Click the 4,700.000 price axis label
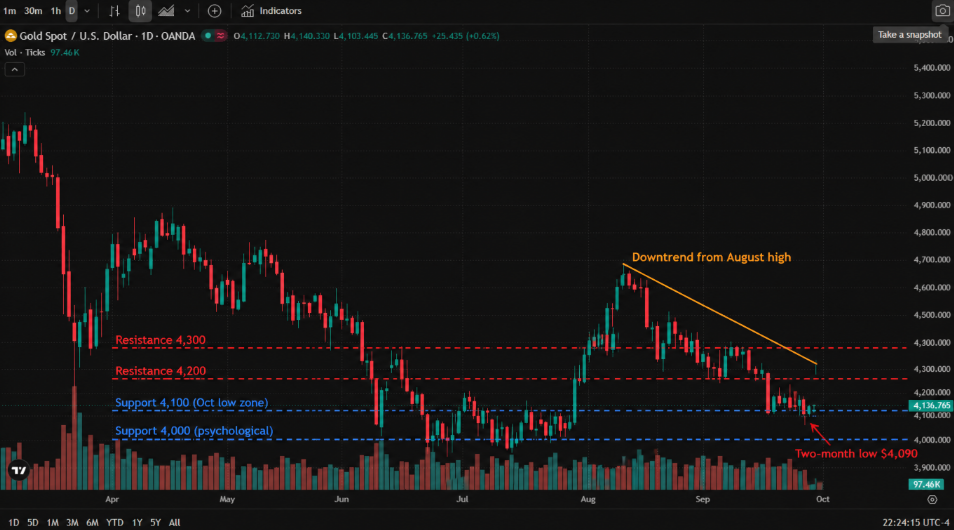The width and height of the screenshot is (954, 530). (932, 260)
